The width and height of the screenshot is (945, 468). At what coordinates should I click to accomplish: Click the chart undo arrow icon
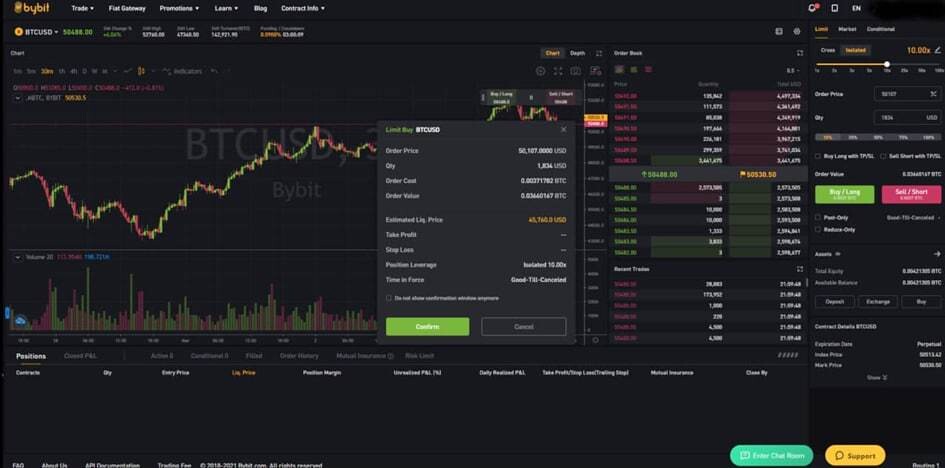213,71
